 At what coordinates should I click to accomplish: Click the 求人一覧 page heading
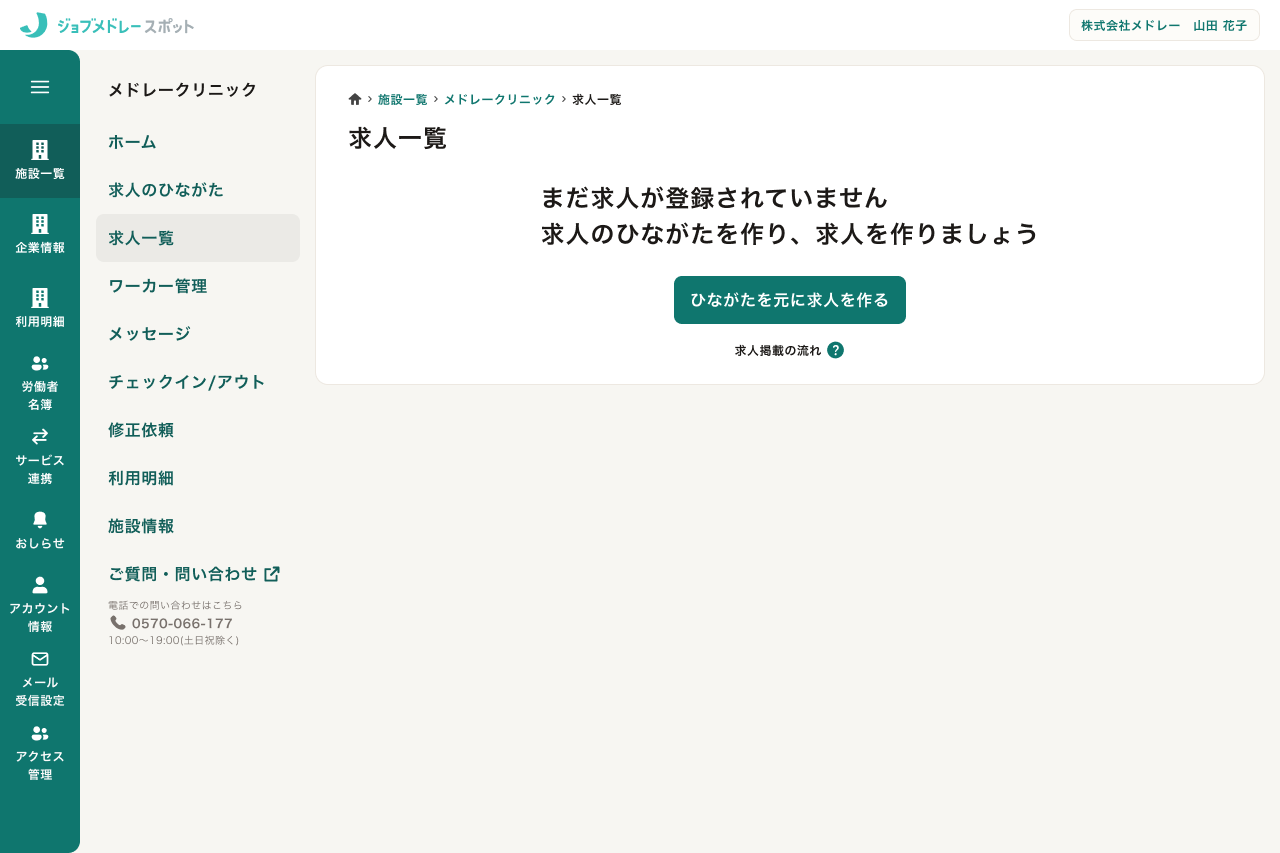(398, 138)
